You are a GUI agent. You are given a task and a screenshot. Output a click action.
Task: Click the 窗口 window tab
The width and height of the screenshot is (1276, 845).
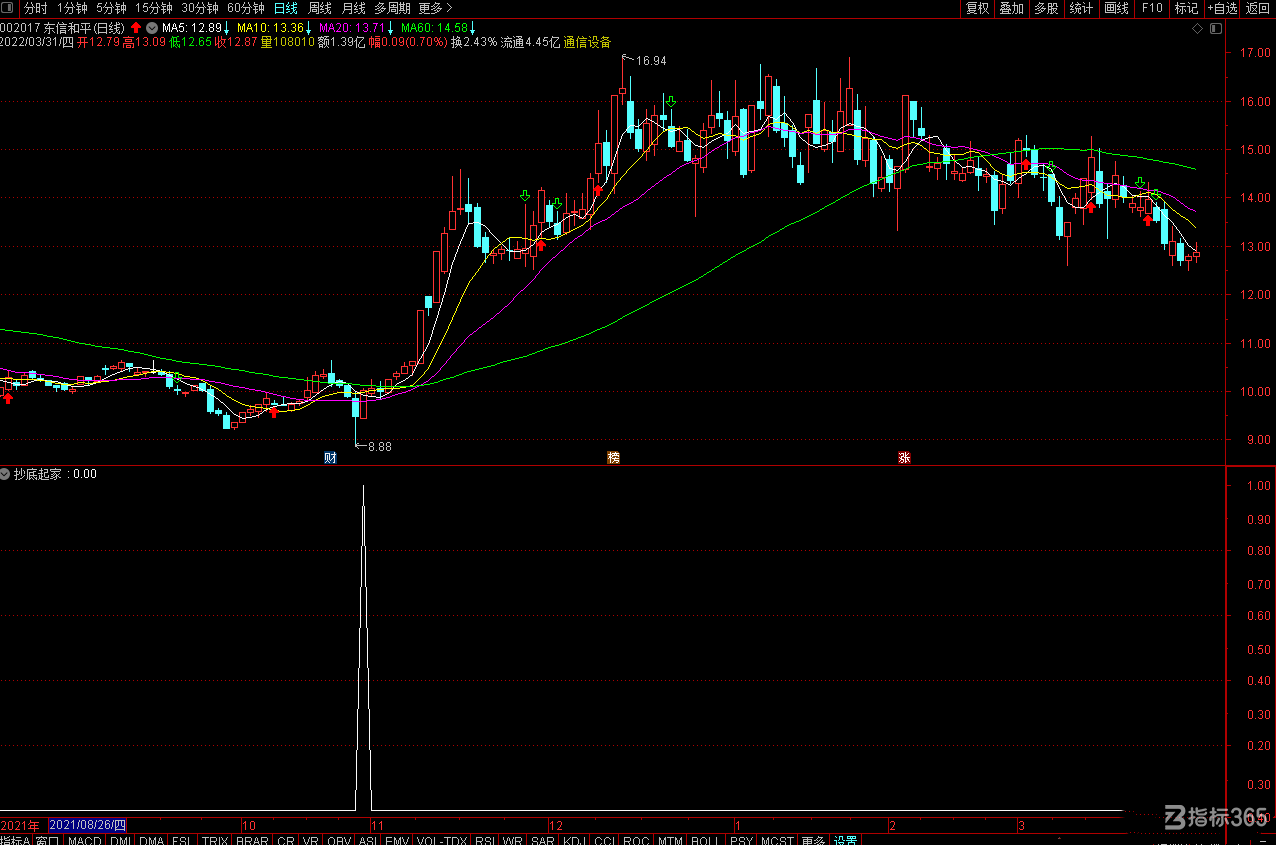pos(48,840)
